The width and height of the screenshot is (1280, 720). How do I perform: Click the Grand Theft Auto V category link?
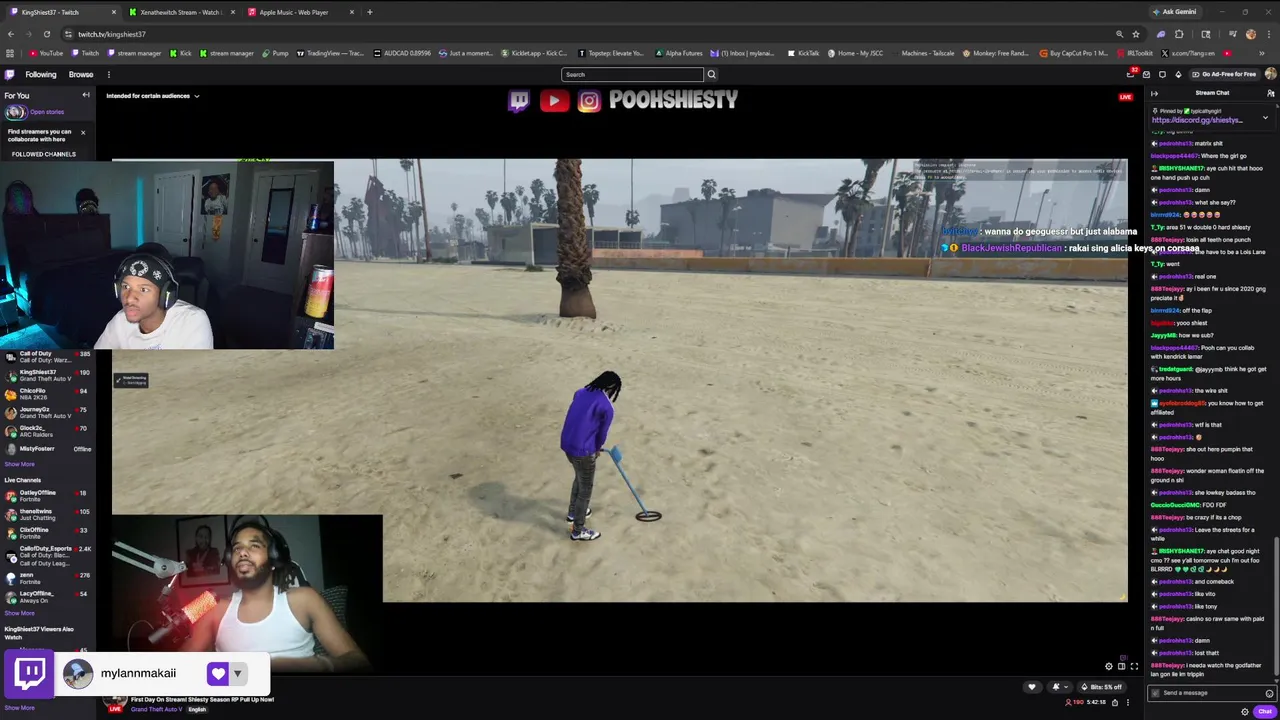click(156, 709)
